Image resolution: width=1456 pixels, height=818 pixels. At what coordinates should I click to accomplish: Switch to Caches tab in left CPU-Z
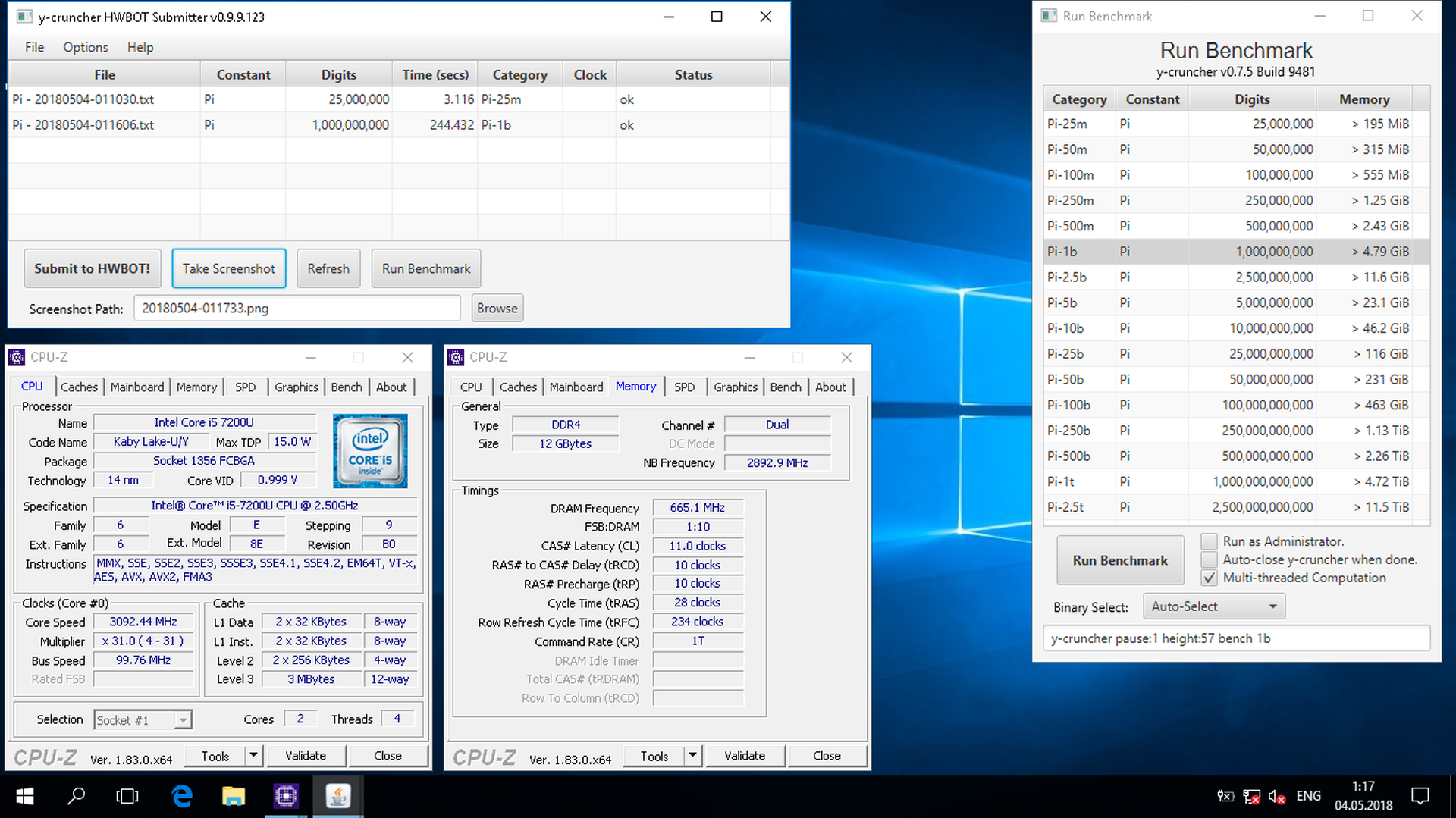coord(79,387)
